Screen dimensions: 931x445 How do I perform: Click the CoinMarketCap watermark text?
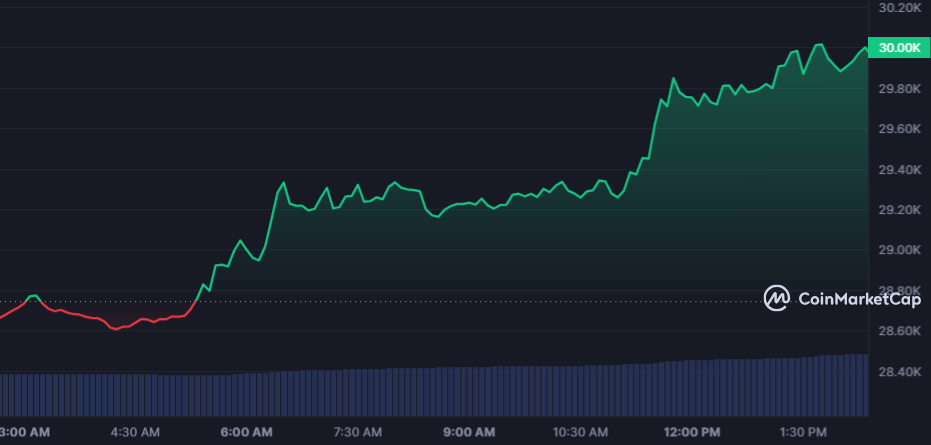coord(858,298)
